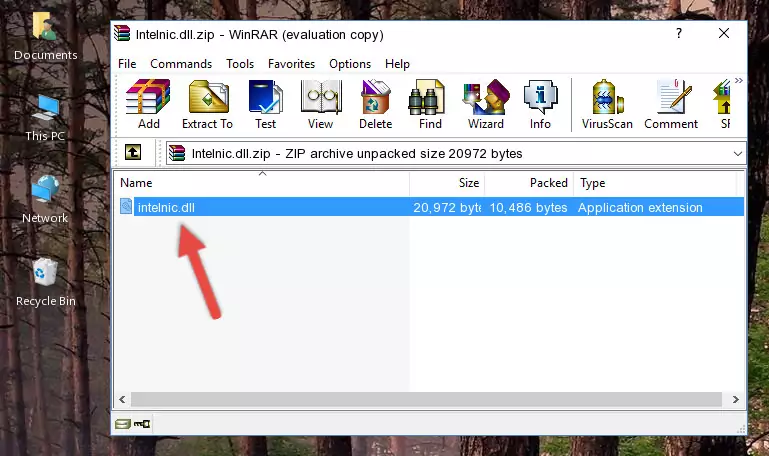Click the drive icon in status bar
Viewport: 769px width, 456px height.
coord(123,424)
